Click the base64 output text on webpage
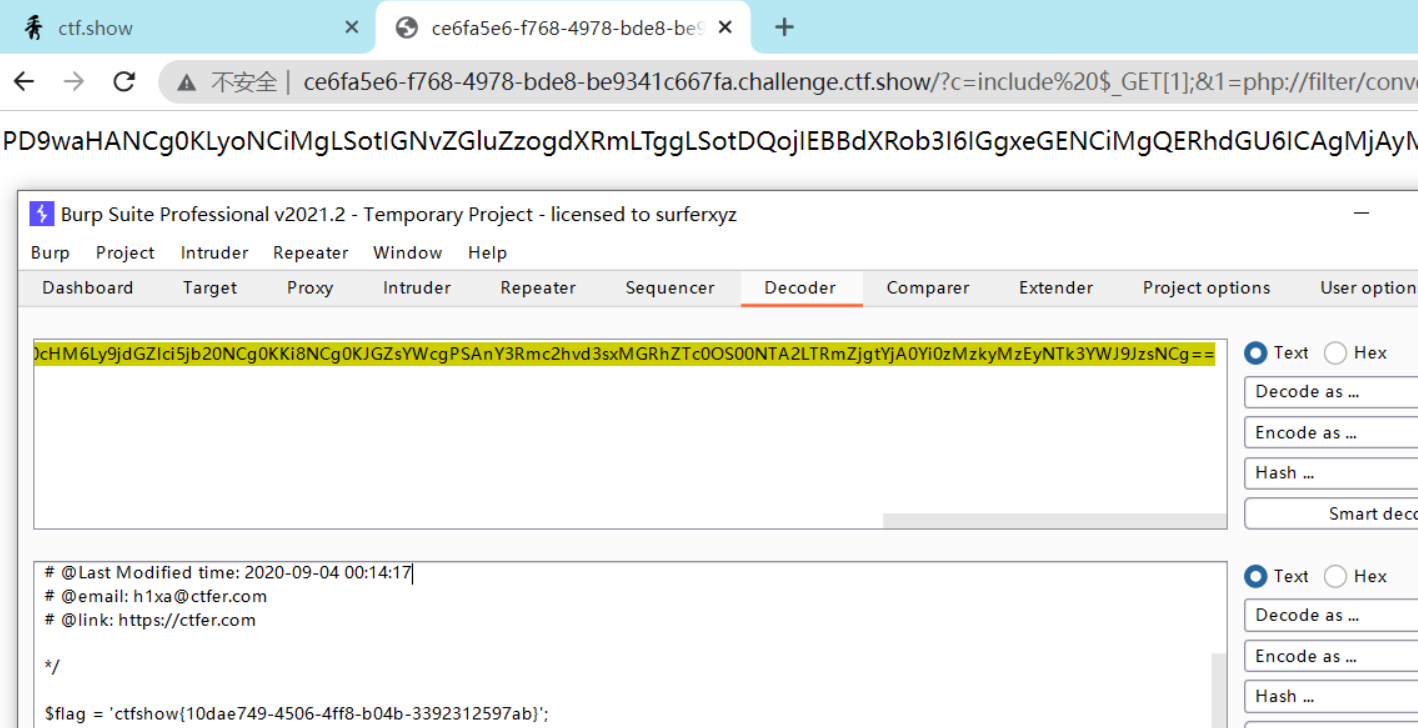 click(x=710, y=142)
